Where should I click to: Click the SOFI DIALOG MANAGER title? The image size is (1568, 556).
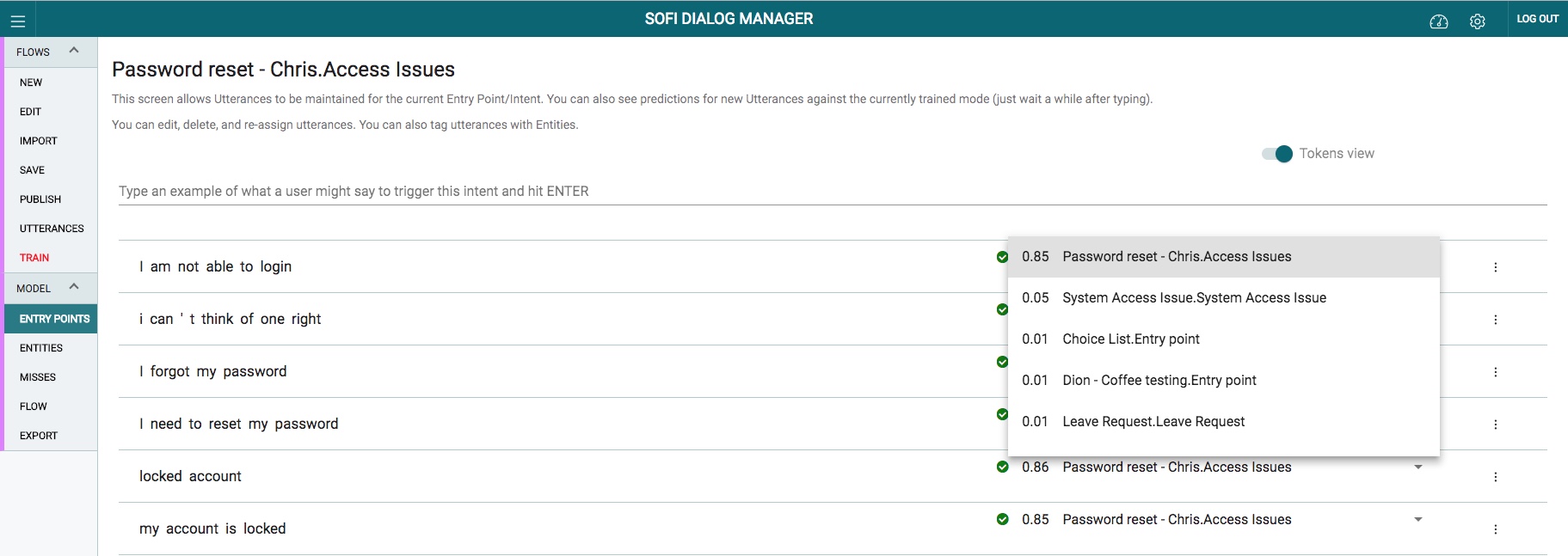(729, 19)
